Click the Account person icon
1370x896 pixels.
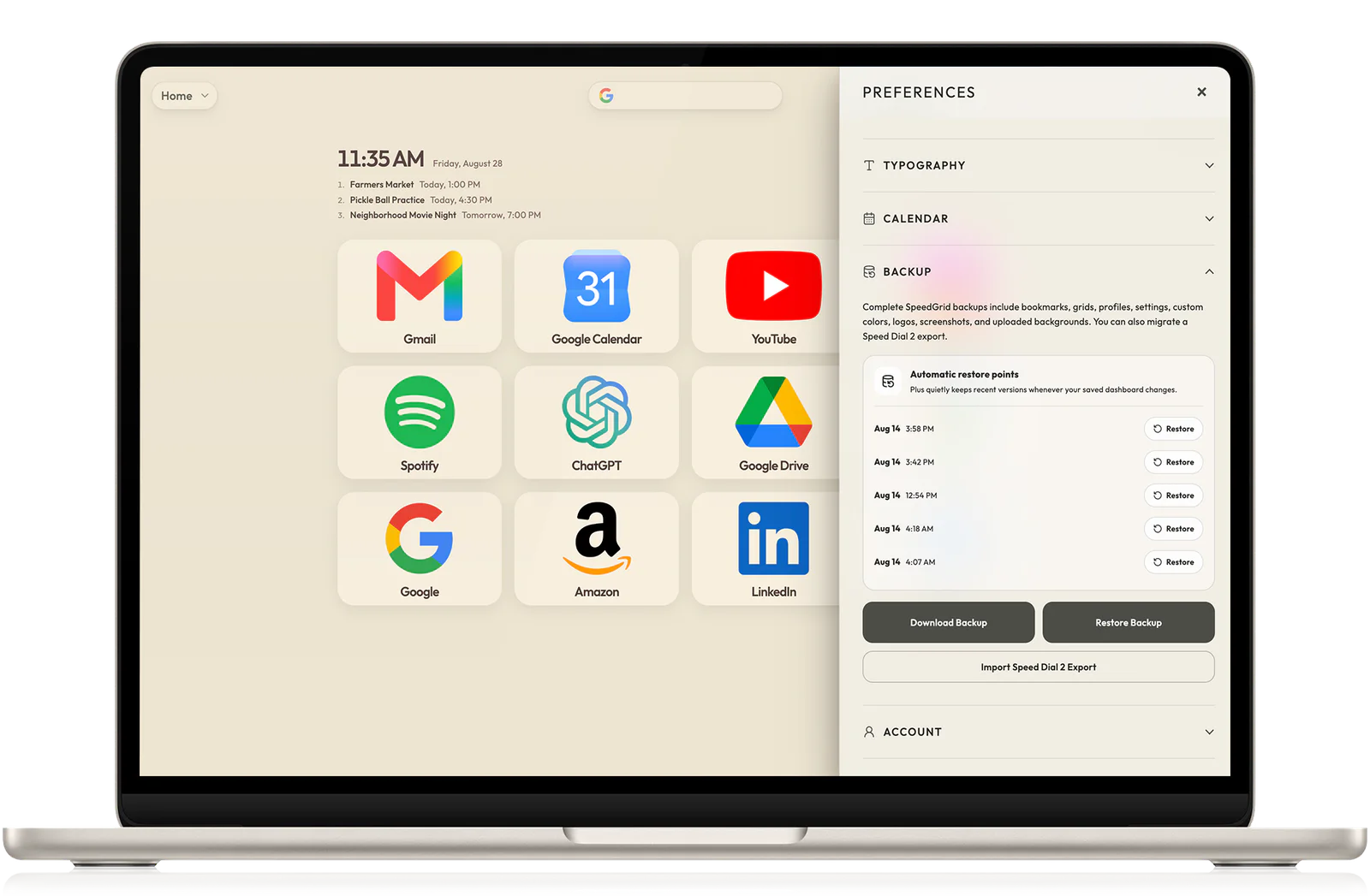coord(869,732)
